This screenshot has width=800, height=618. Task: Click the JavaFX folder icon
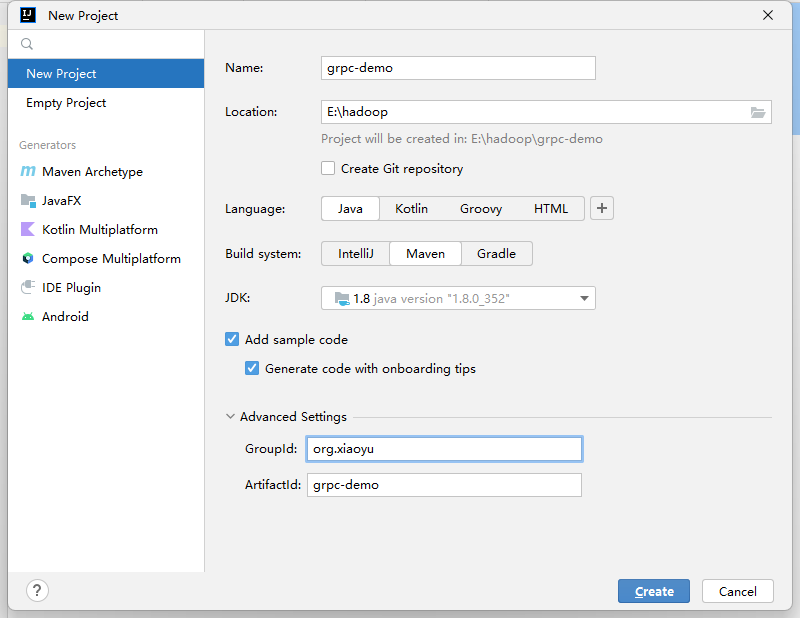pos(28,201)
